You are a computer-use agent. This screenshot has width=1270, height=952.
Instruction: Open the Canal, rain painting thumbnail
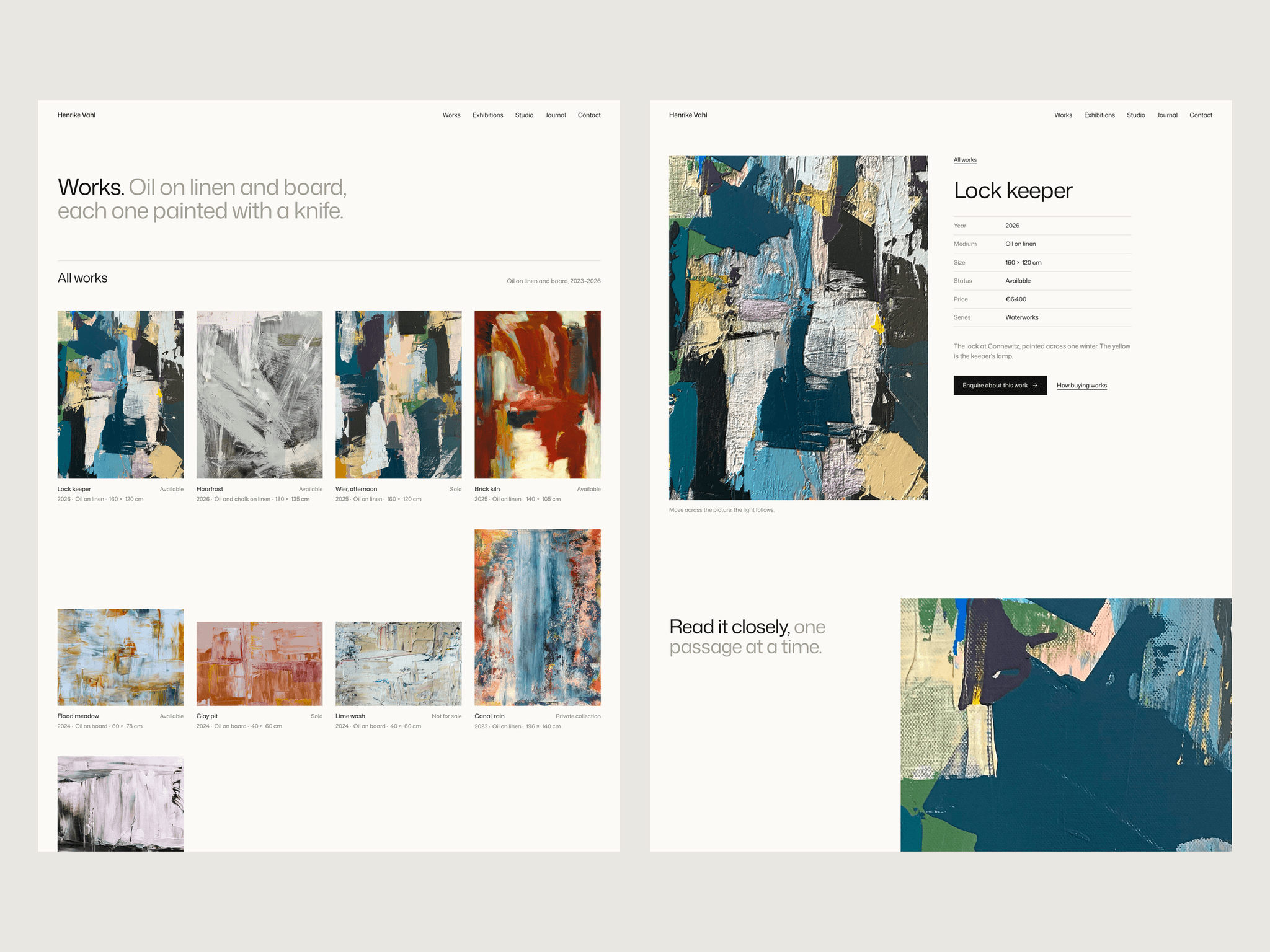(538, 617)
